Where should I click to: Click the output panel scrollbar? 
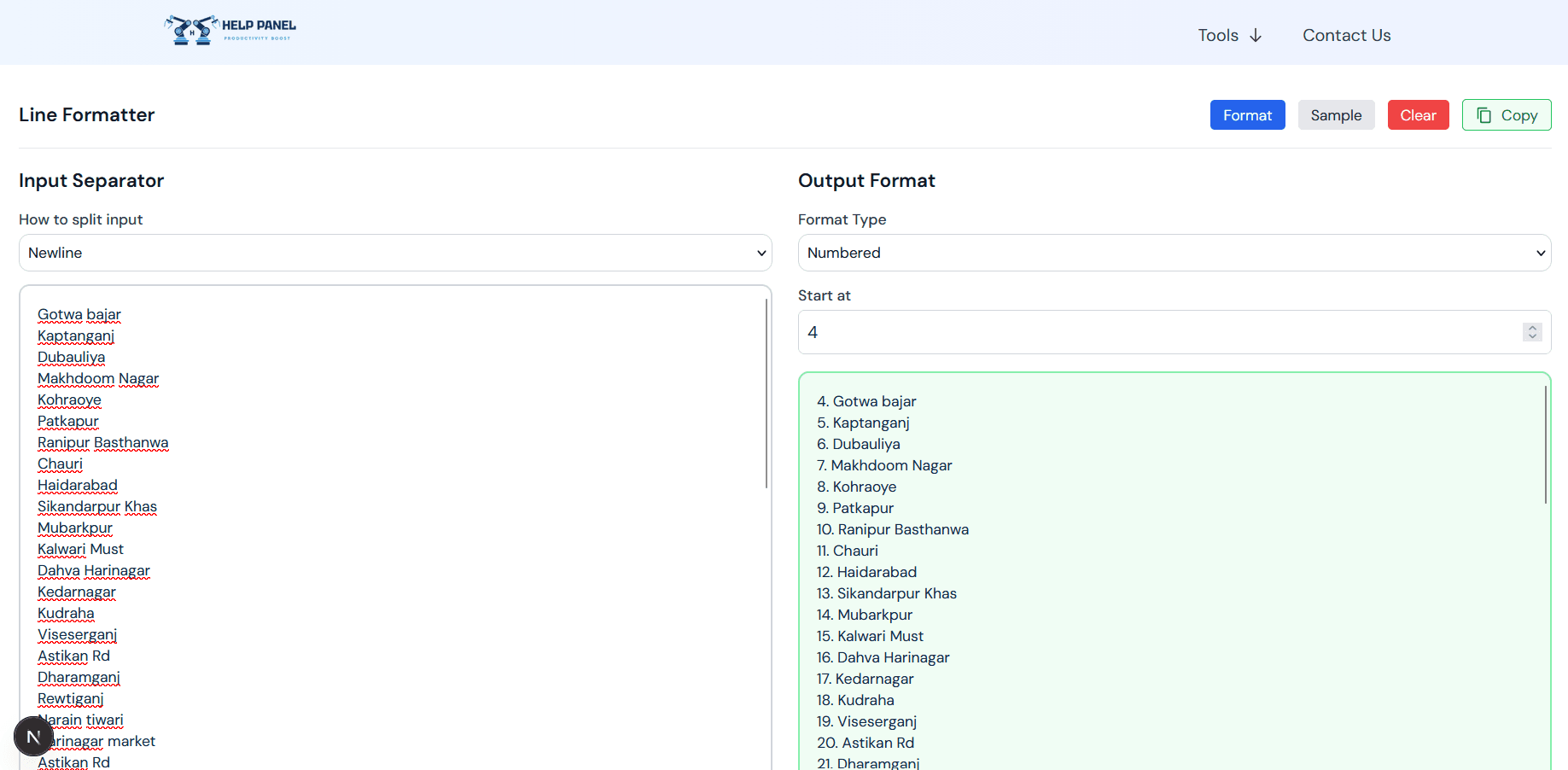click(x=1545, y=444)
